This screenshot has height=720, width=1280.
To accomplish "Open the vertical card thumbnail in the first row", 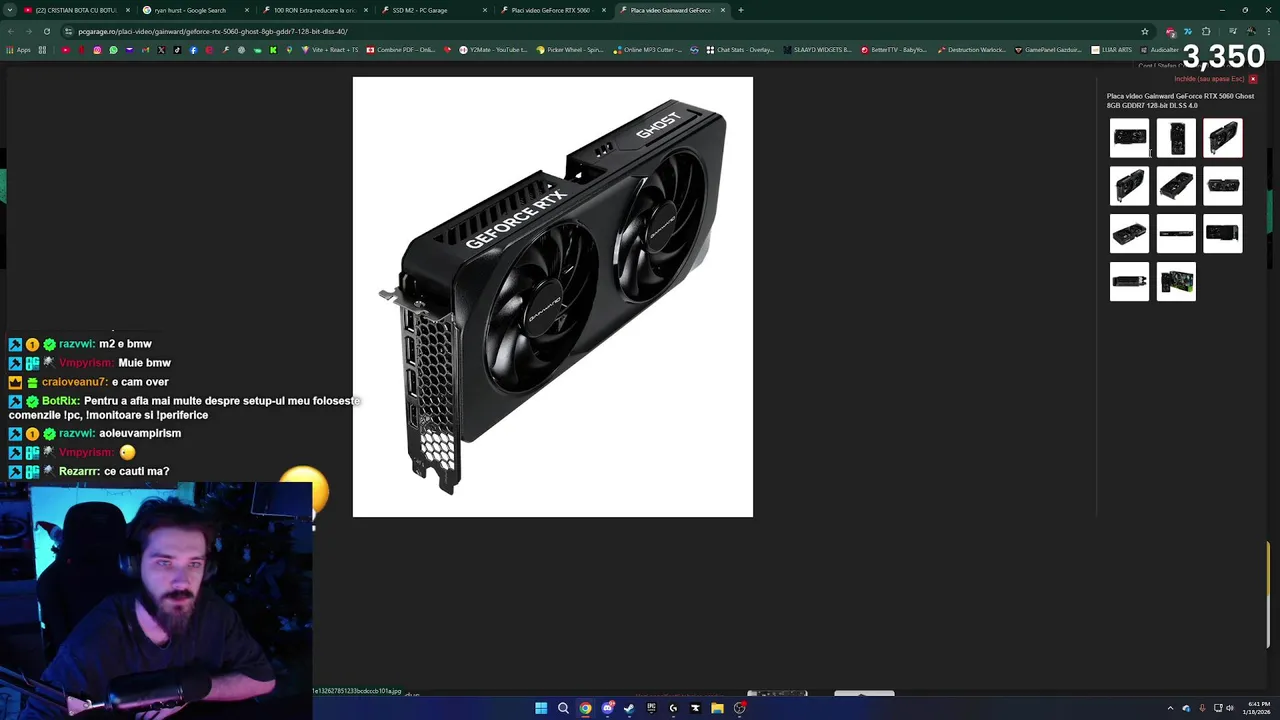I will (x=1176, y=138).
